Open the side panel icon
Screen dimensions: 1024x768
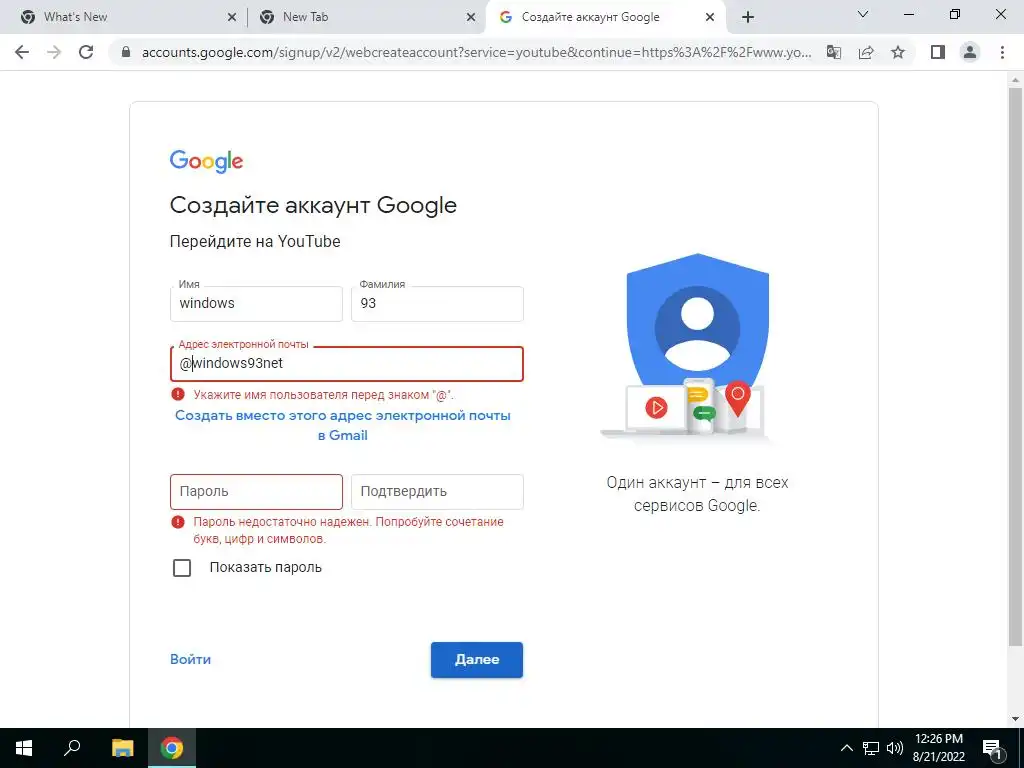pos(938,52)
